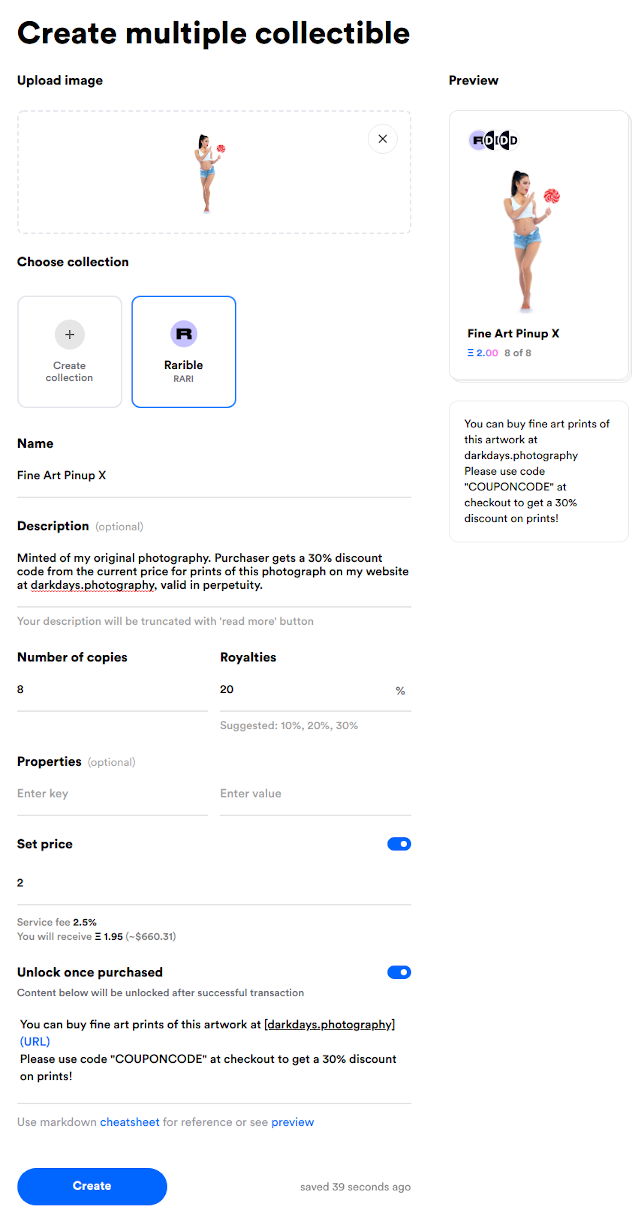Image resolution: width=641 pixels, height=1219 pixels.
Task: Remove the uploaded image with the X icon
Action: click(383, 139)
